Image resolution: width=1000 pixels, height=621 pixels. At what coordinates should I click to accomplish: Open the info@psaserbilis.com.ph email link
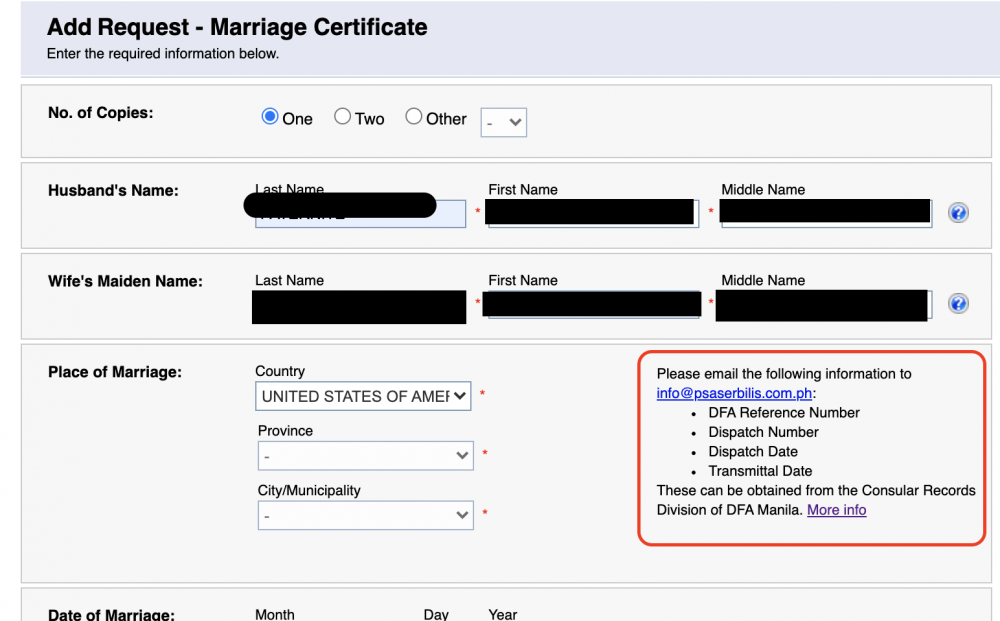[734, 393]
